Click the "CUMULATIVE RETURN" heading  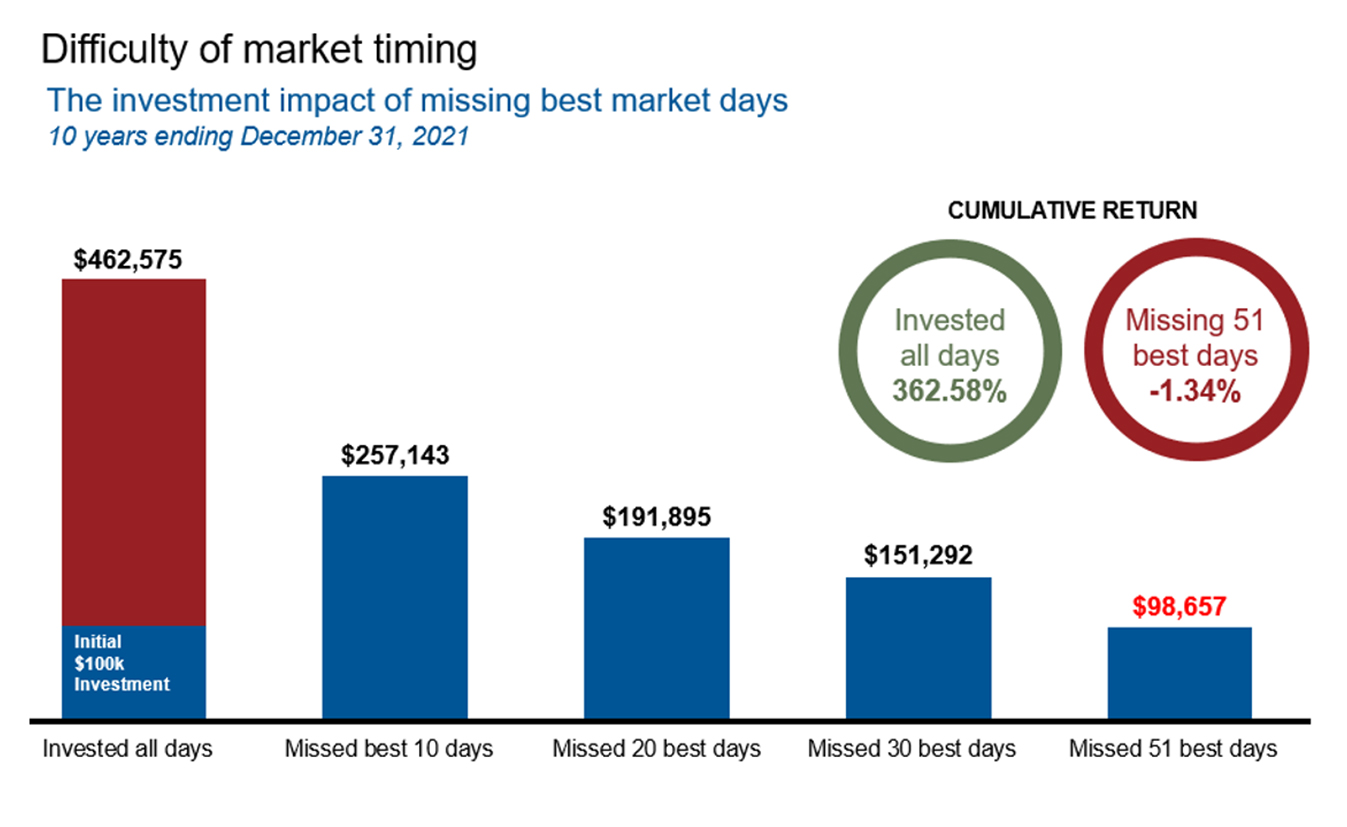[1072, 211]
